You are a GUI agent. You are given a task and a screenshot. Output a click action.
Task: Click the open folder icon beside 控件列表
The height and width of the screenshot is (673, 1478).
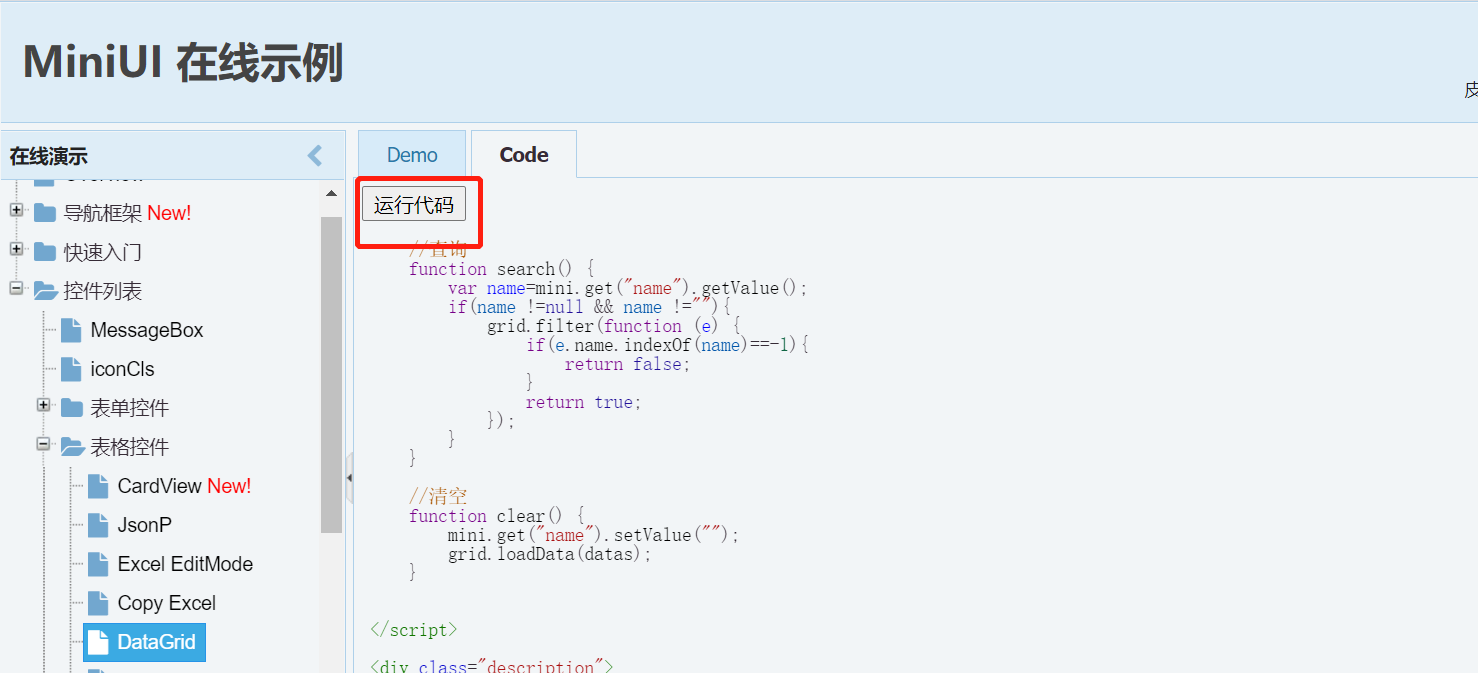pos(45,290)
